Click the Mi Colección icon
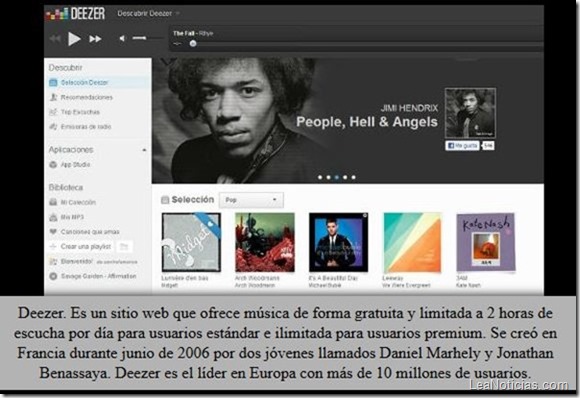This screenshot has width=580, height=398. [x=53, y=202]
